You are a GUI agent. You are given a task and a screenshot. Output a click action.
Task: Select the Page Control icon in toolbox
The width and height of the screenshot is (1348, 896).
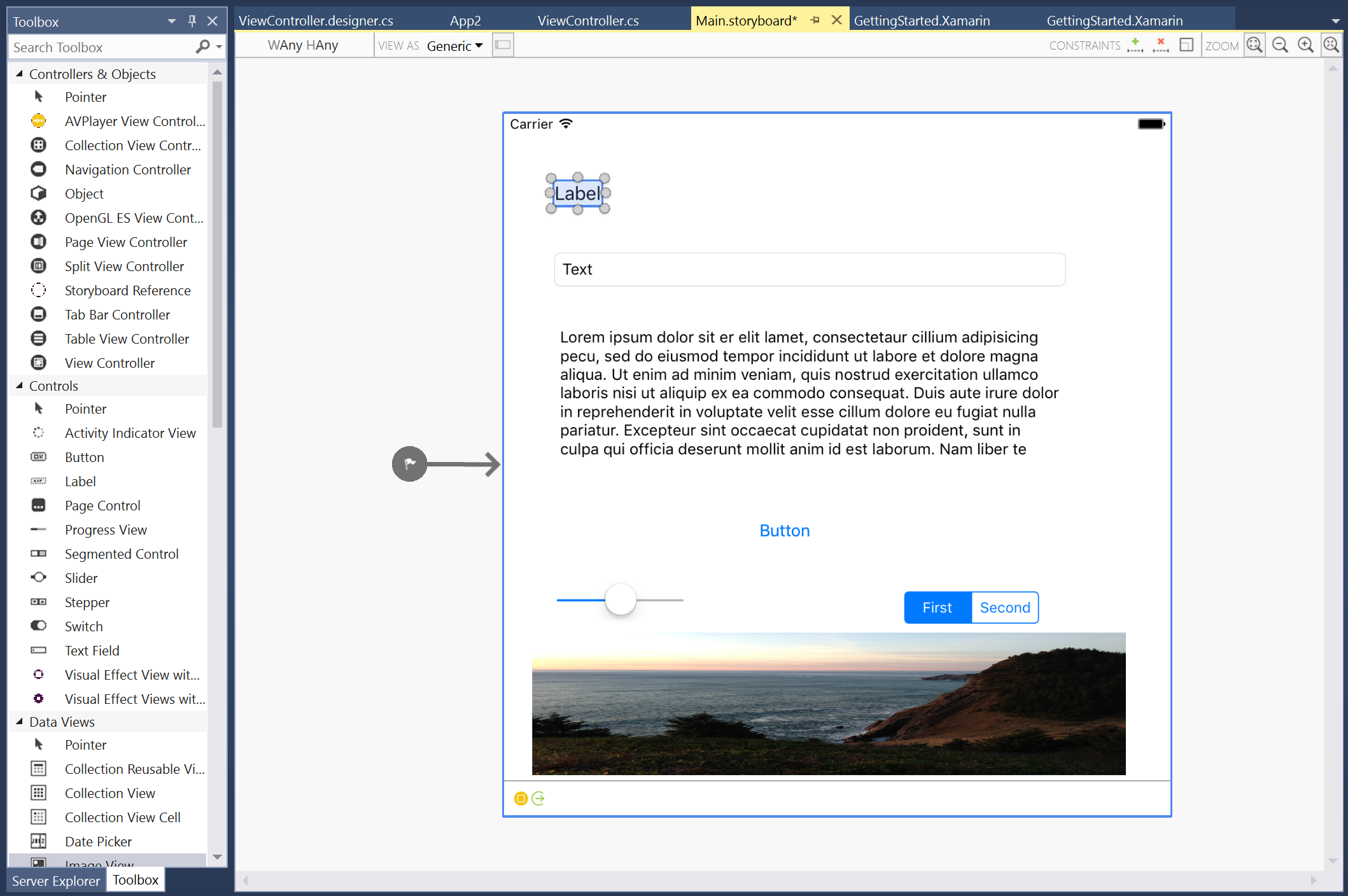[x=37, y=505]
